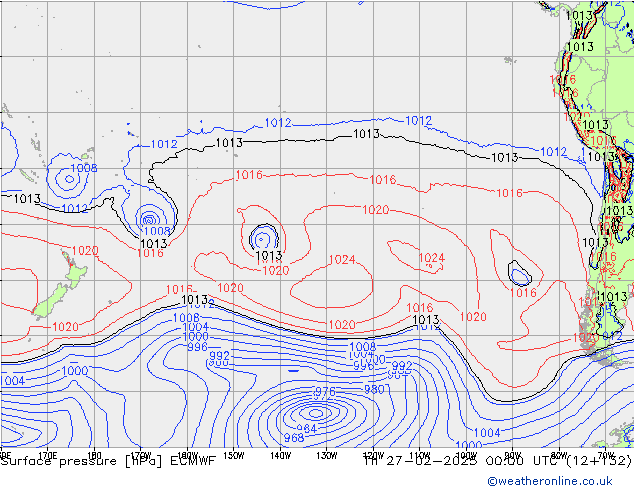Click New Zealand's South Island on the map
This screenshot has width=634, height=490.
[x=51, y=301]
